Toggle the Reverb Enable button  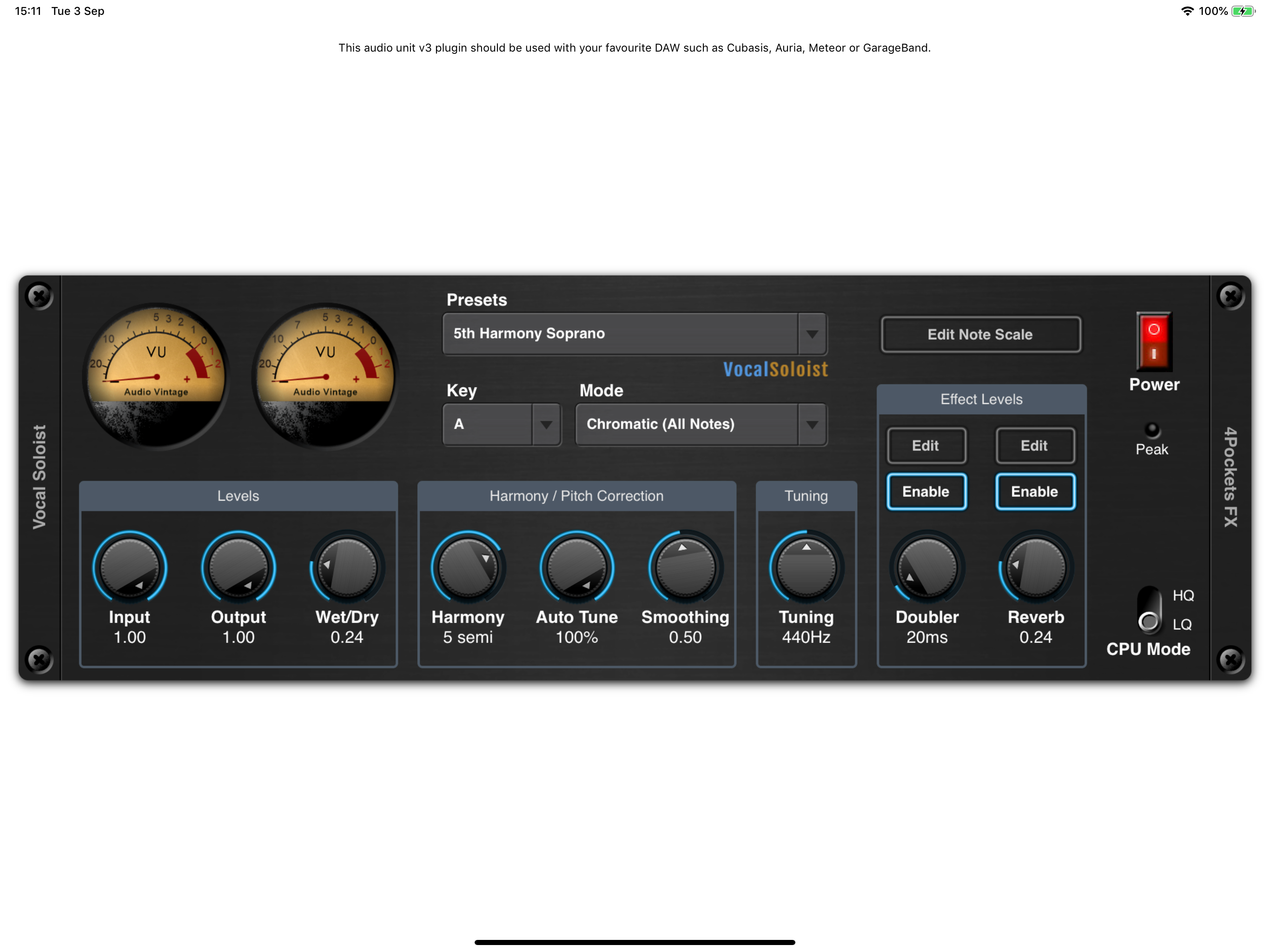coord(1035,491)
